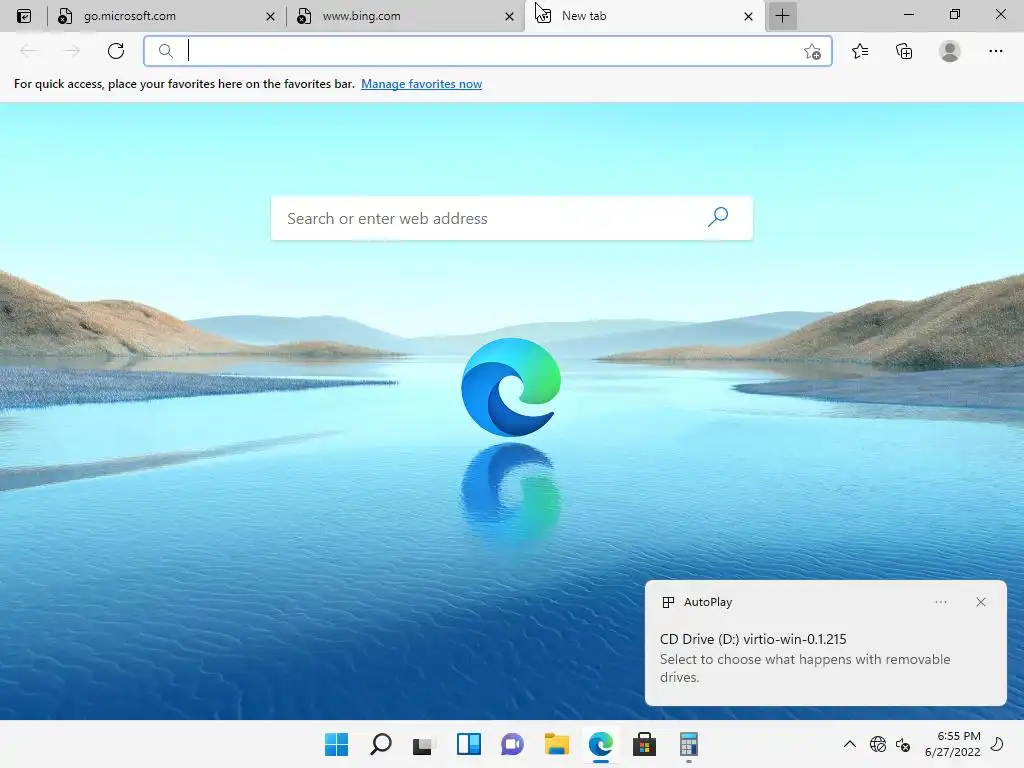The width and height of the screenshot is (1024, 768).
Task: Open the Windows Start menu
Action: point(336,744)
